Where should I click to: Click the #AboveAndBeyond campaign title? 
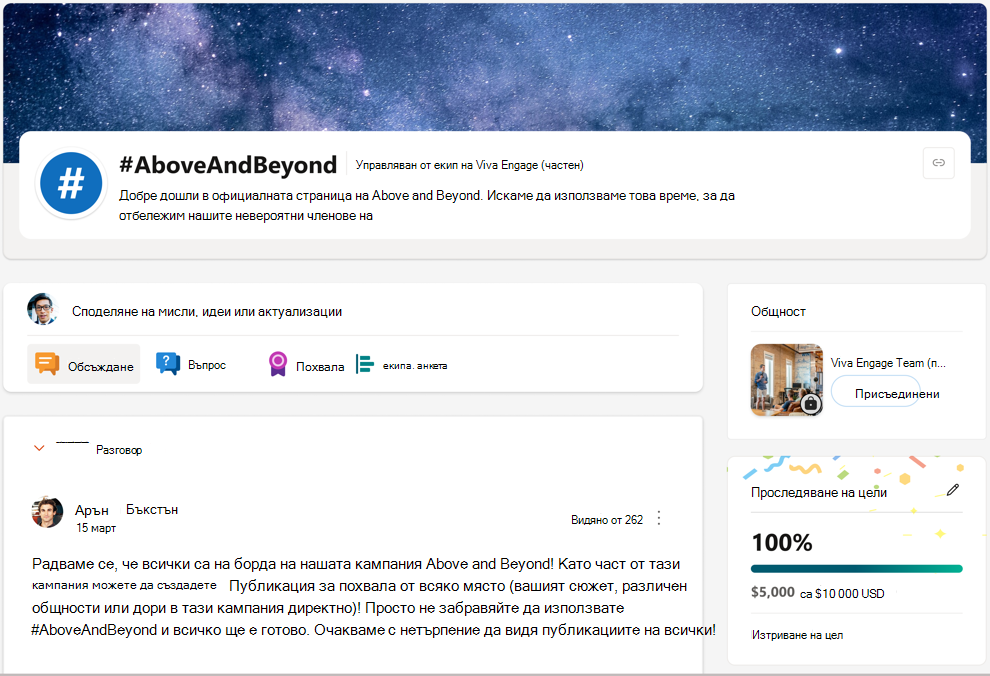point(228,165)
